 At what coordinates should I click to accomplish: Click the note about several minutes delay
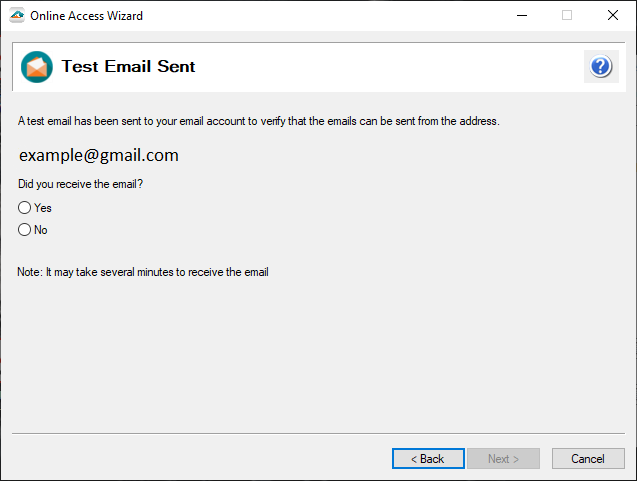[x=143, y=272]
